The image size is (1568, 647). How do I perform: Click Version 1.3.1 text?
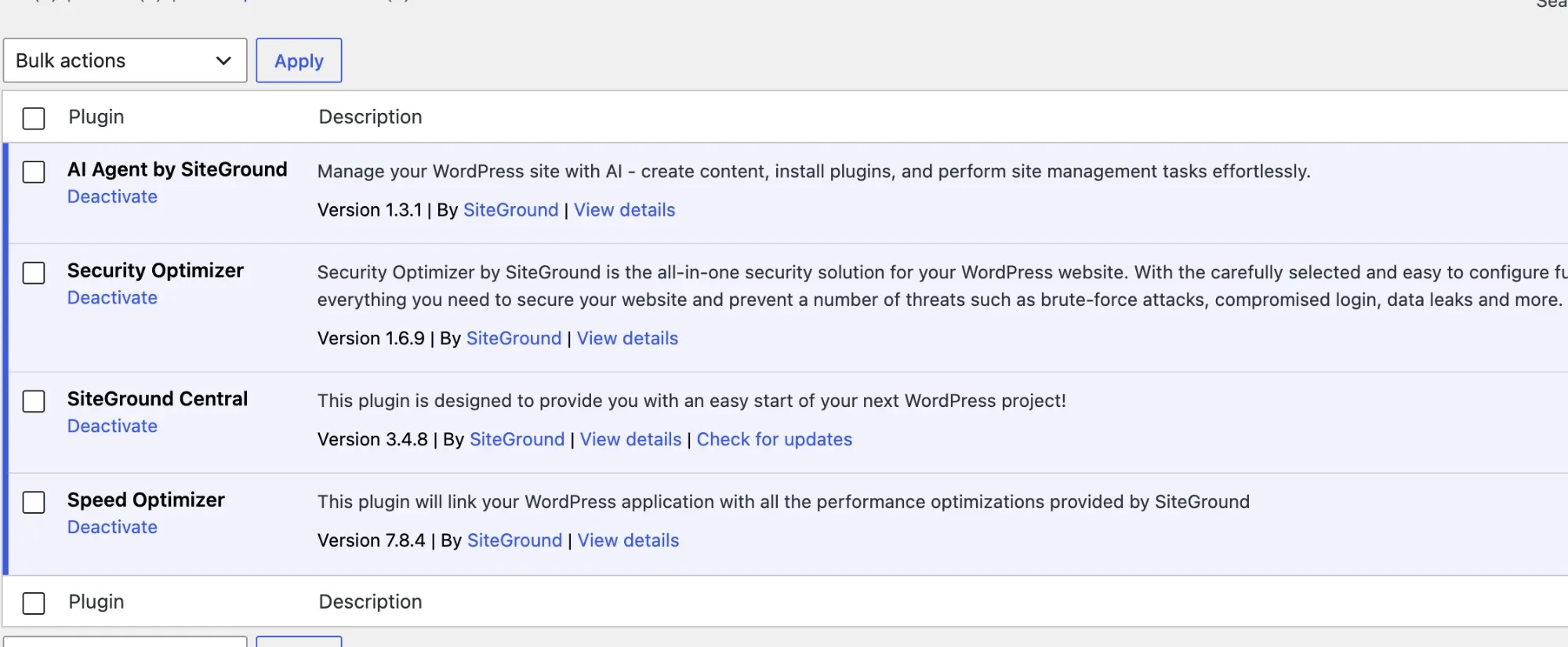pyautogui.click(x=369, y=210)
